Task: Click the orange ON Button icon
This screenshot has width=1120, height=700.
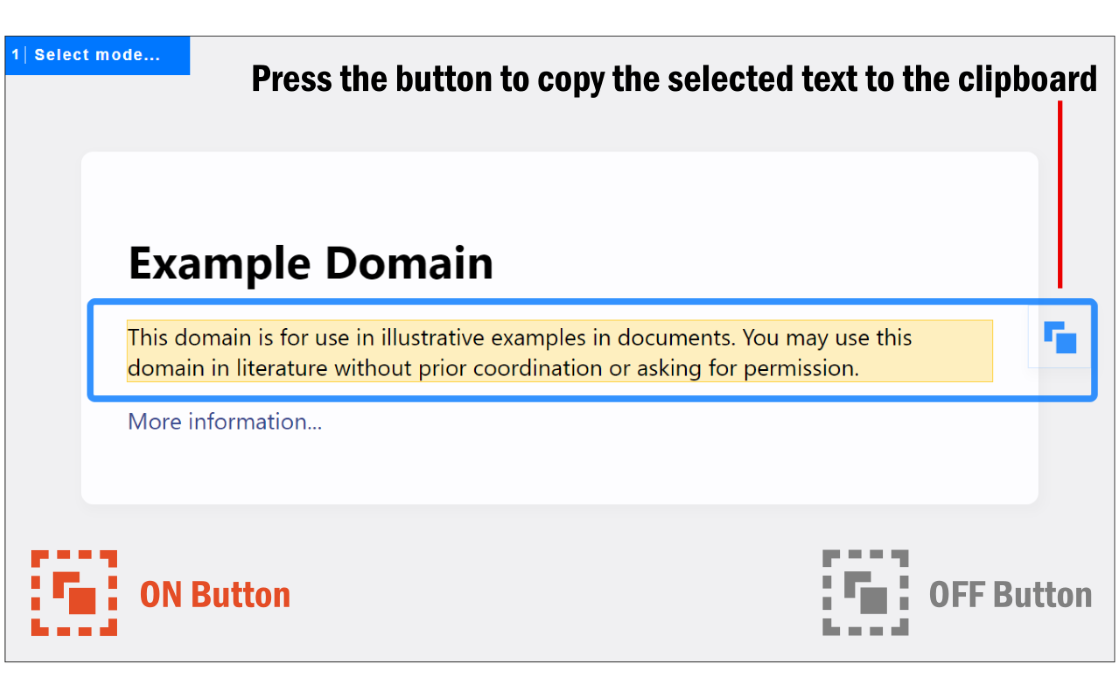Action: [x=74, y=593]
